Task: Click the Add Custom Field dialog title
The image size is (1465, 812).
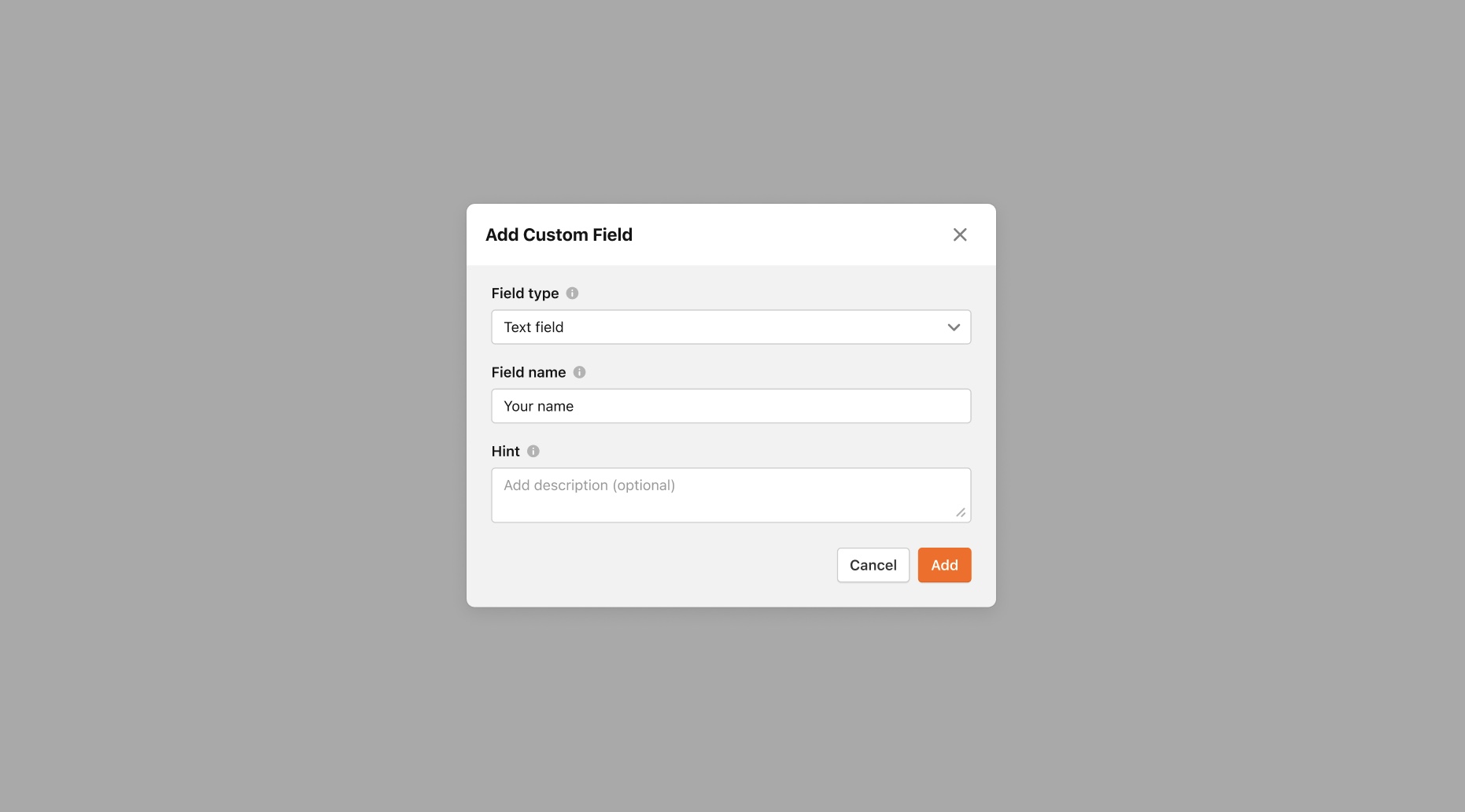Action: tap(559, 234)
